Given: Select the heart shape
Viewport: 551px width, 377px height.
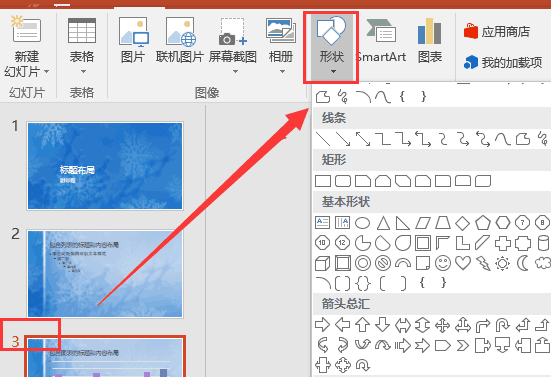Looking at the screenshot, I should pyautogui.click(x=463, y=263).
